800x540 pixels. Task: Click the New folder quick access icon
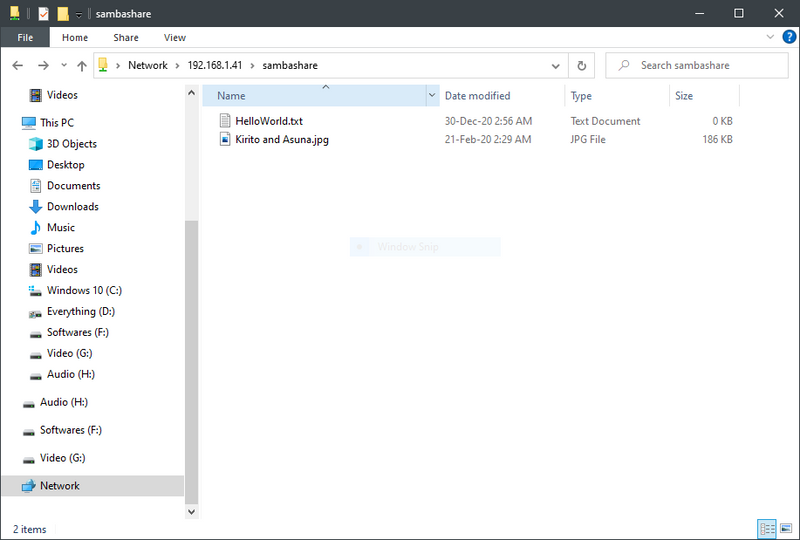pos(63,14)
